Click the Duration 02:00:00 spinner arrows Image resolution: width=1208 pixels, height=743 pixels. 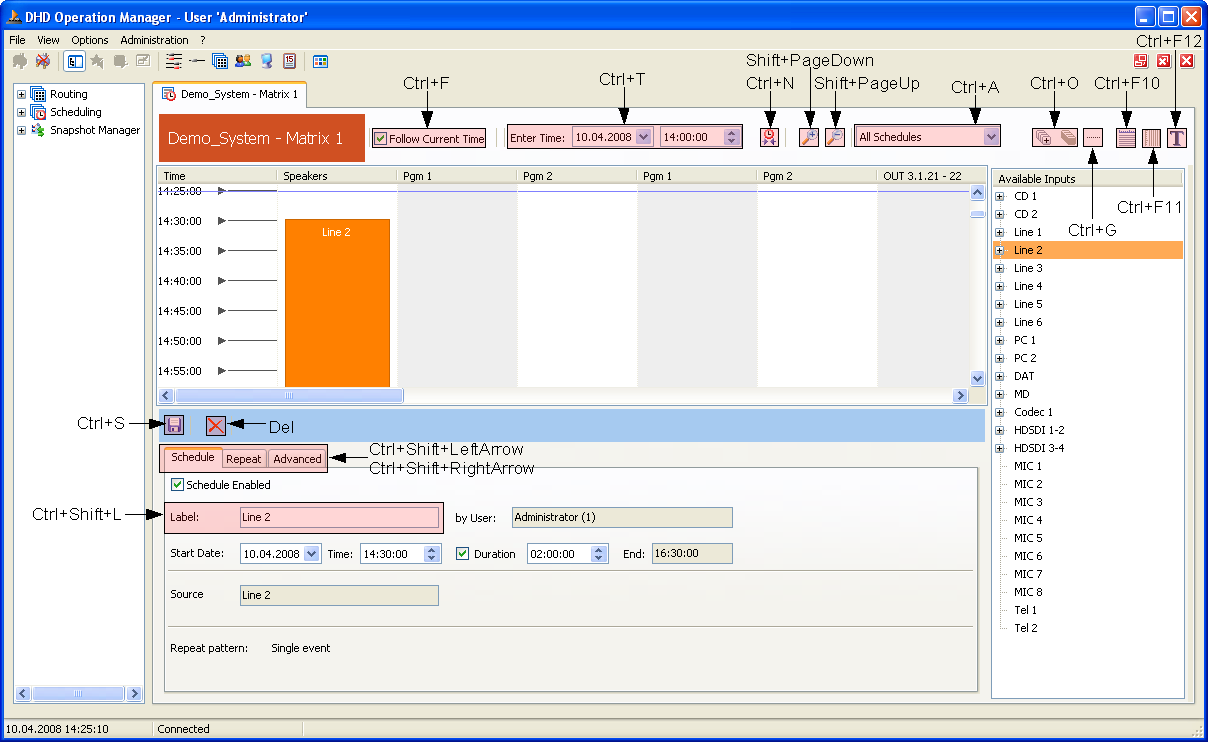click(599, 554)
